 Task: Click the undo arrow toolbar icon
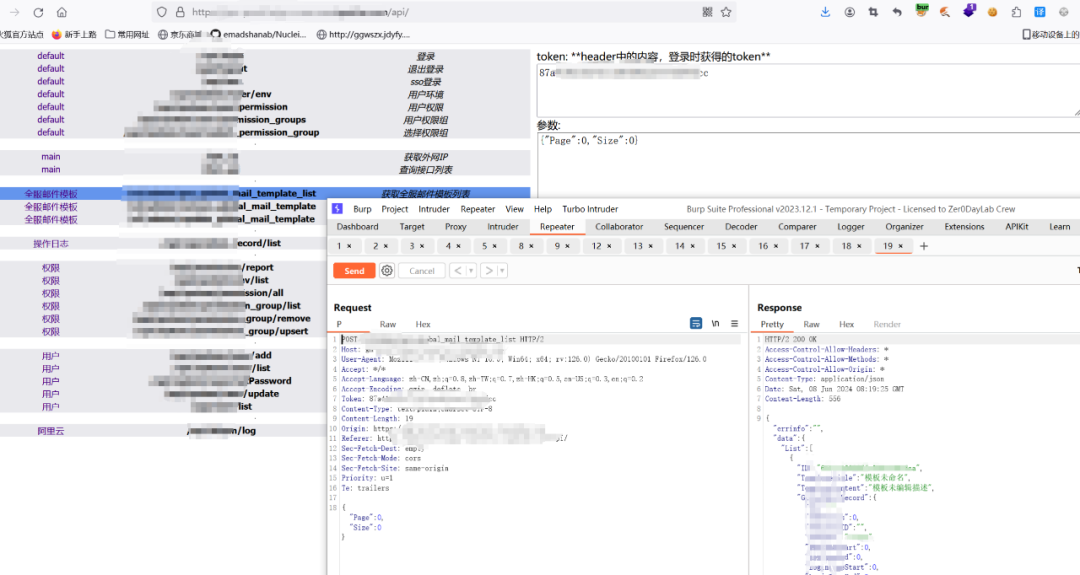pyautogui.click(x=896, y=12)
